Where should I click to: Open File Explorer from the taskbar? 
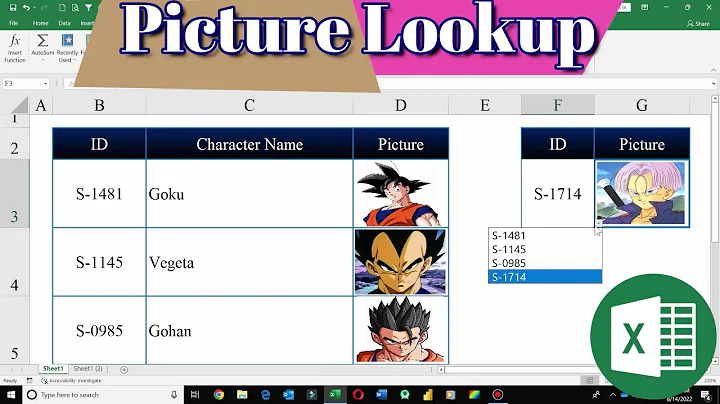[x=242, y=395]
